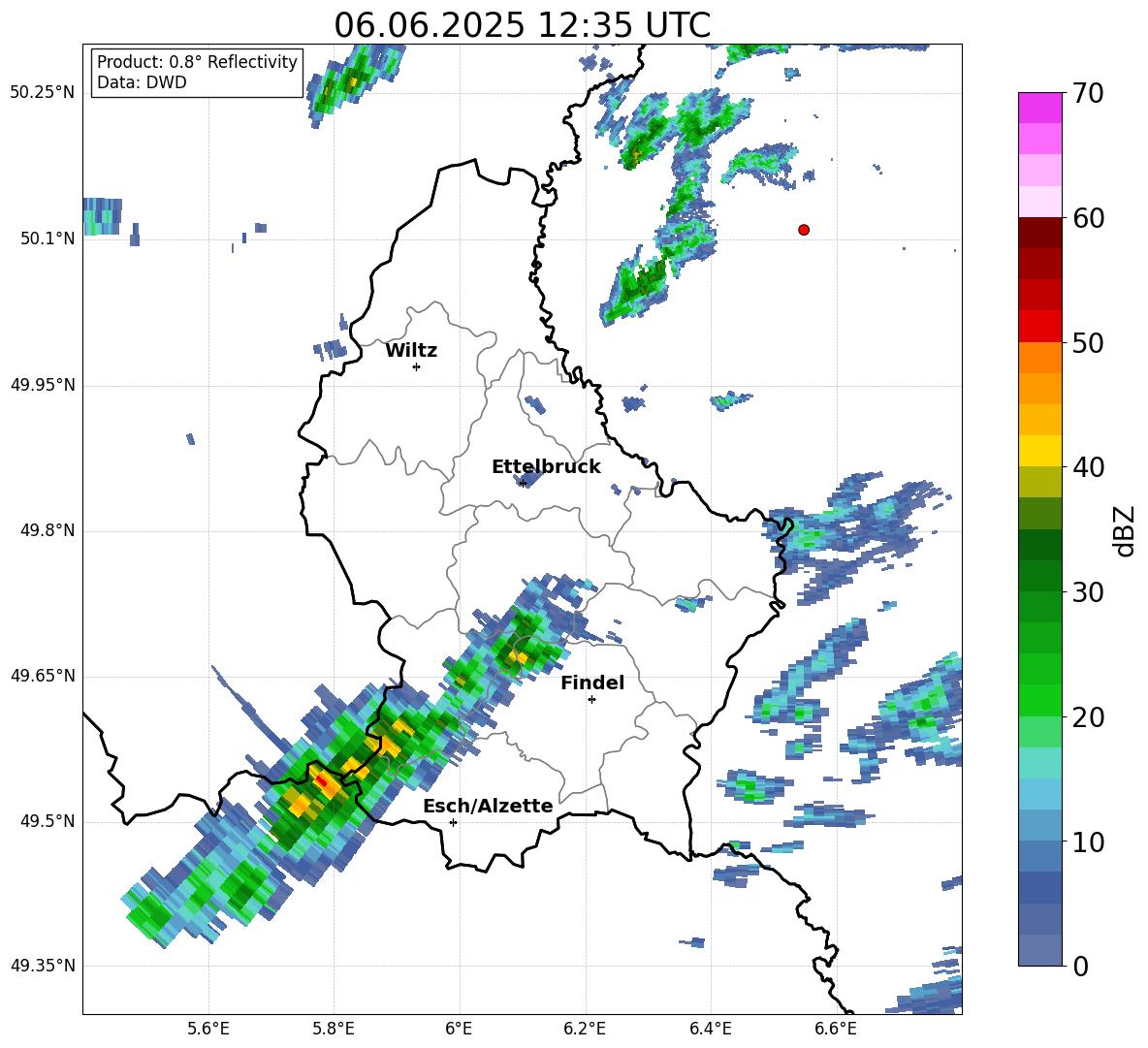
Task: Click the 40 dBZ colorbar tick label
Action: point(1088,467)
